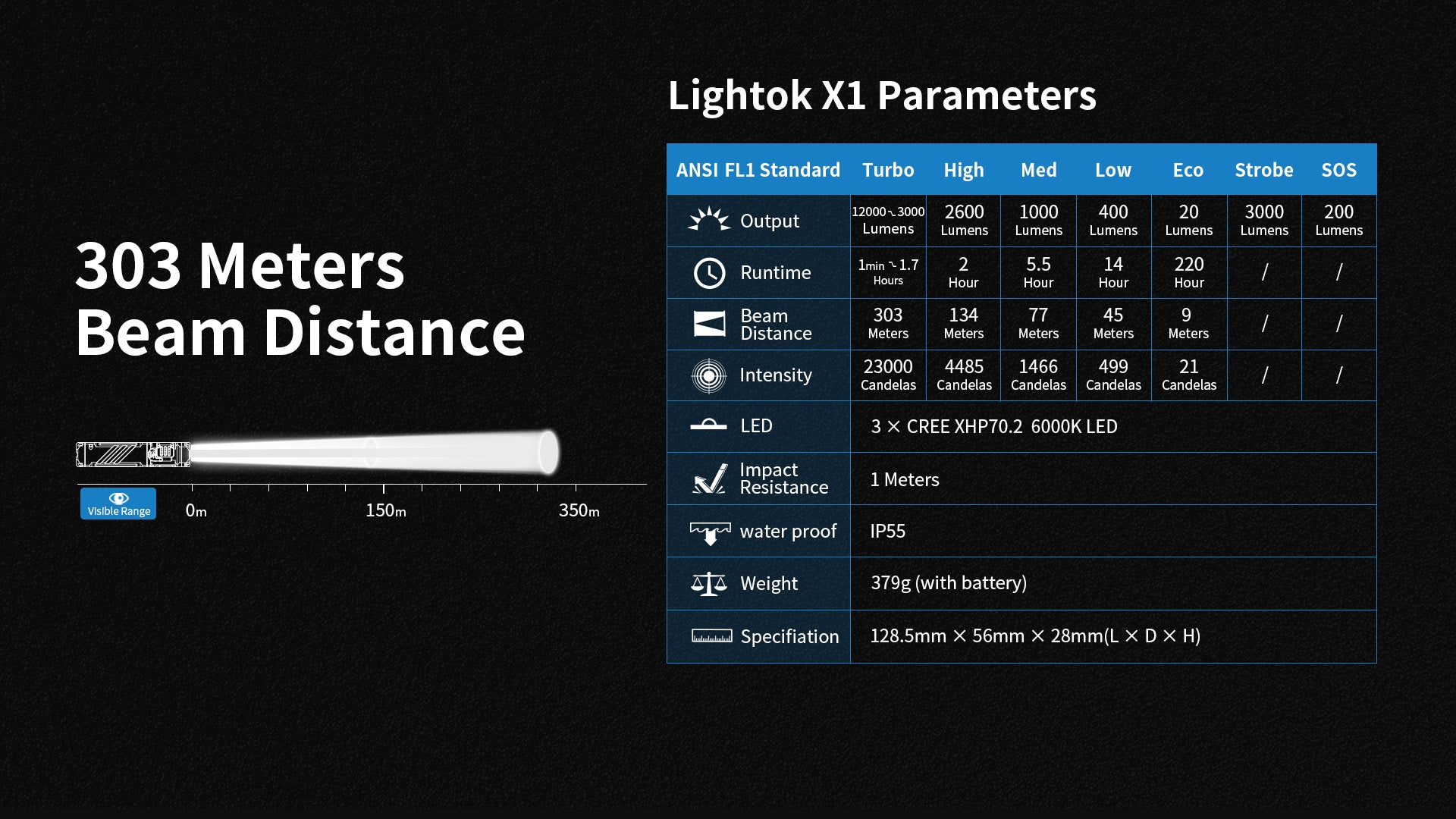This screenshot has width=1456, height=819.
Task: Click the 23000 Candelas cell
Action: pos(887,375)
